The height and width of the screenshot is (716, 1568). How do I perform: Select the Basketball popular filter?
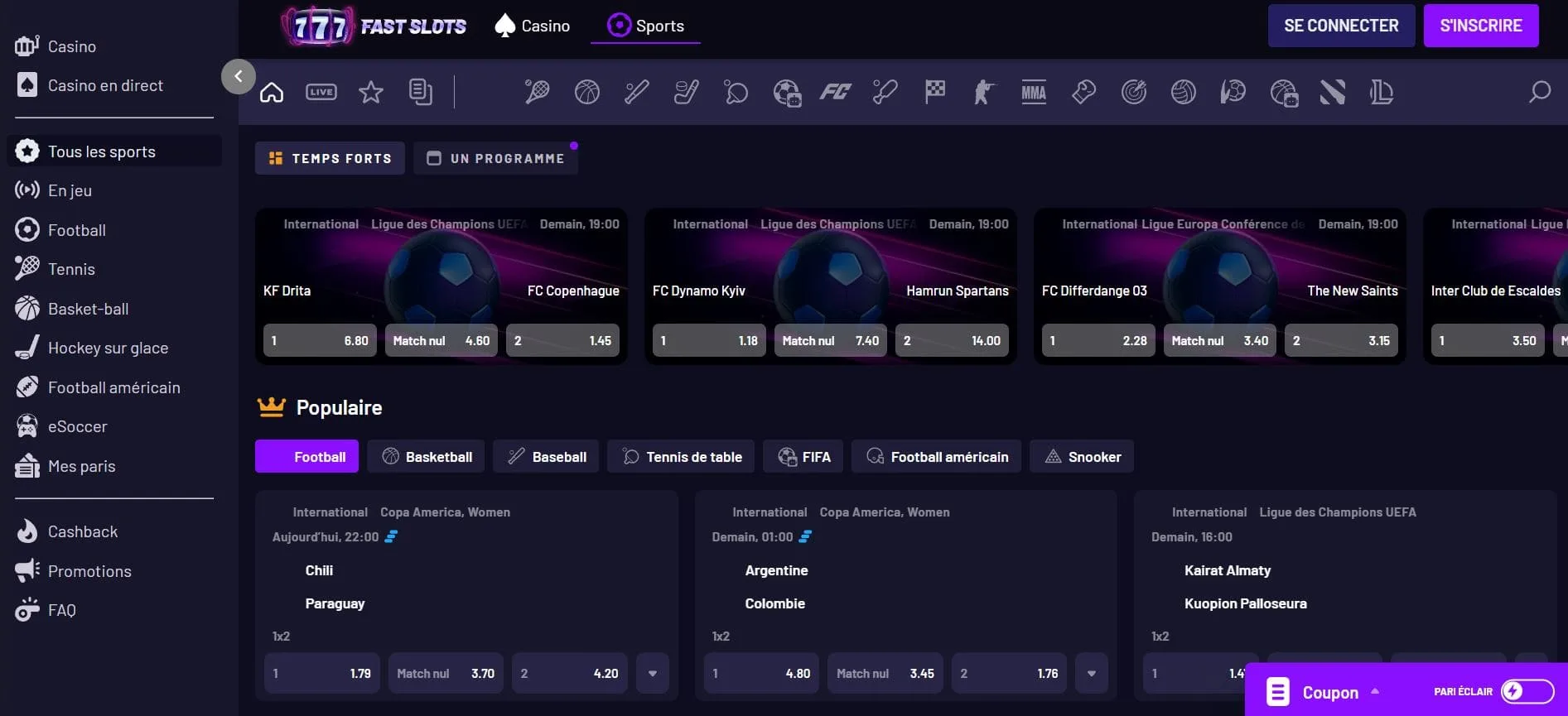pyautogui.click(x=426, y=457)
